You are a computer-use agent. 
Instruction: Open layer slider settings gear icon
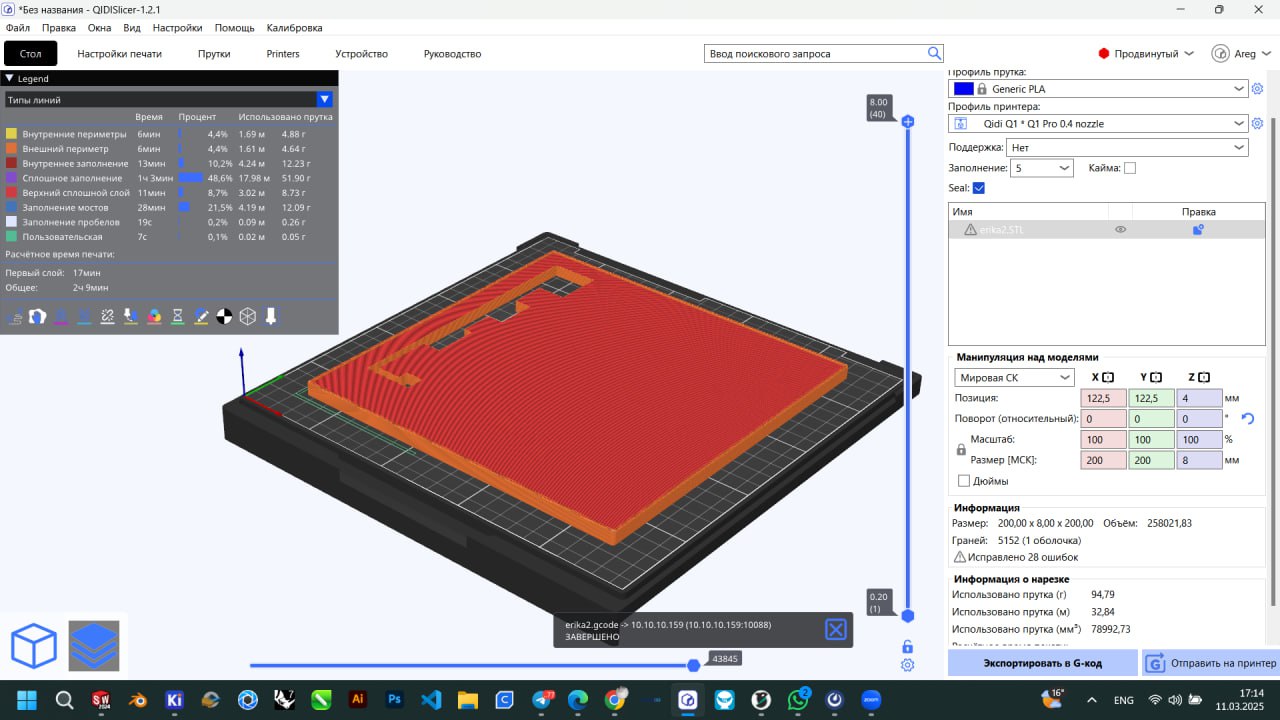907,665
